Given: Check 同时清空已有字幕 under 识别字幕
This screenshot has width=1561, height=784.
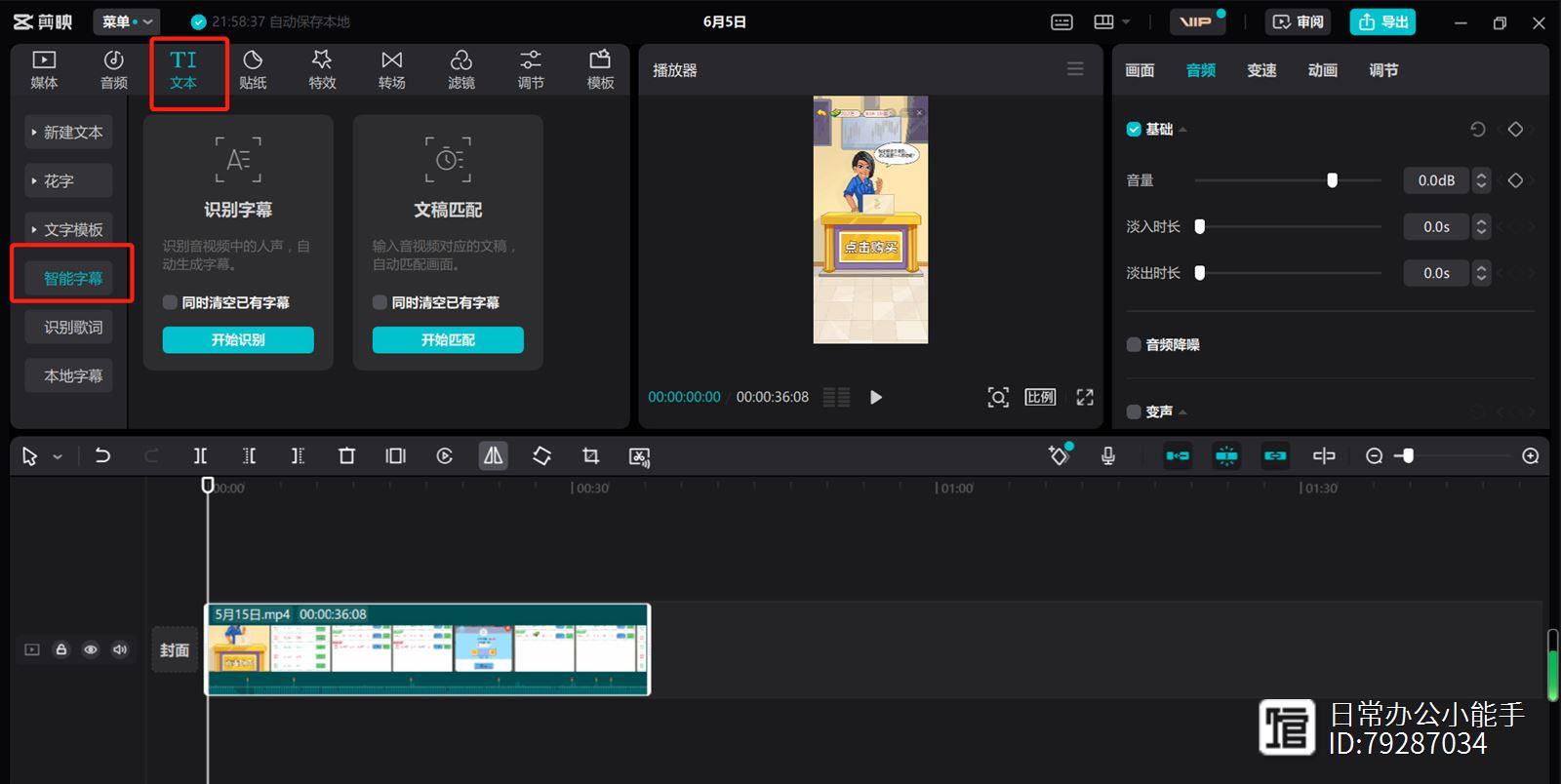Looking at the screenshot, I should click(170, 302).
